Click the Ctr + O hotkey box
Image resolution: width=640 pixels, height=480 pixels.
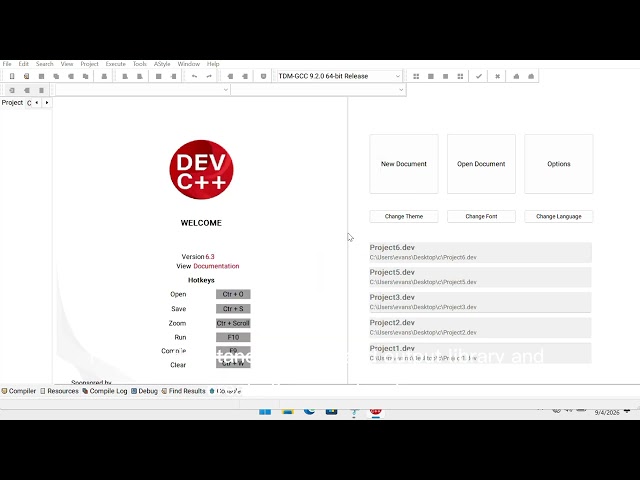tap(233, 294)
